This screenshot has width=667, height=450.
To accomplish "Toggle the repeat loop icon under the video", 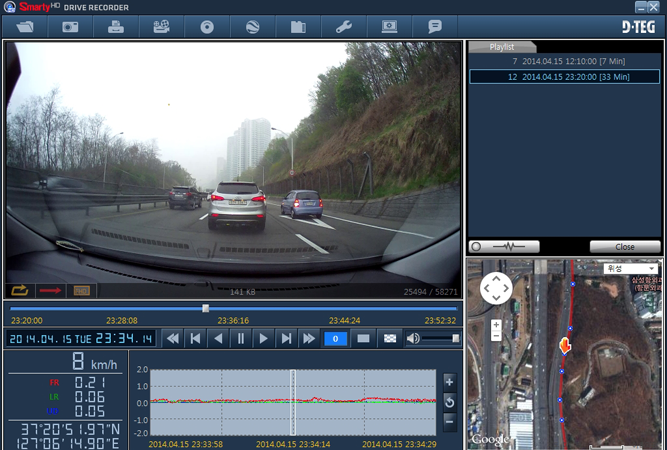I will coord(20,291).
